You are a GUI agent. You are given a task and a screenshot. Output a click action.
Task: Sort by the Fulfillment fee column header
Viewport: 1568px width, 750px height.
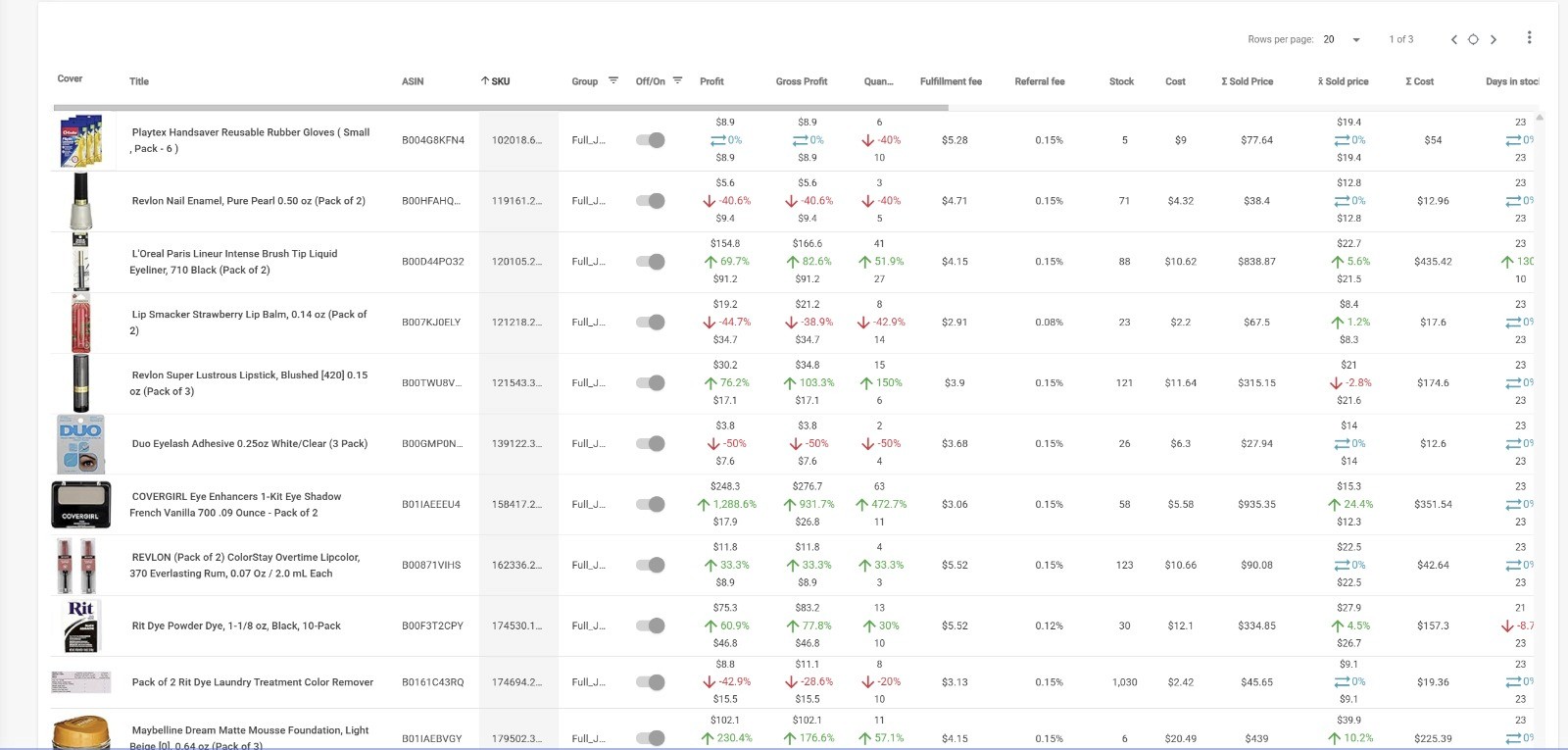(951, 81)
